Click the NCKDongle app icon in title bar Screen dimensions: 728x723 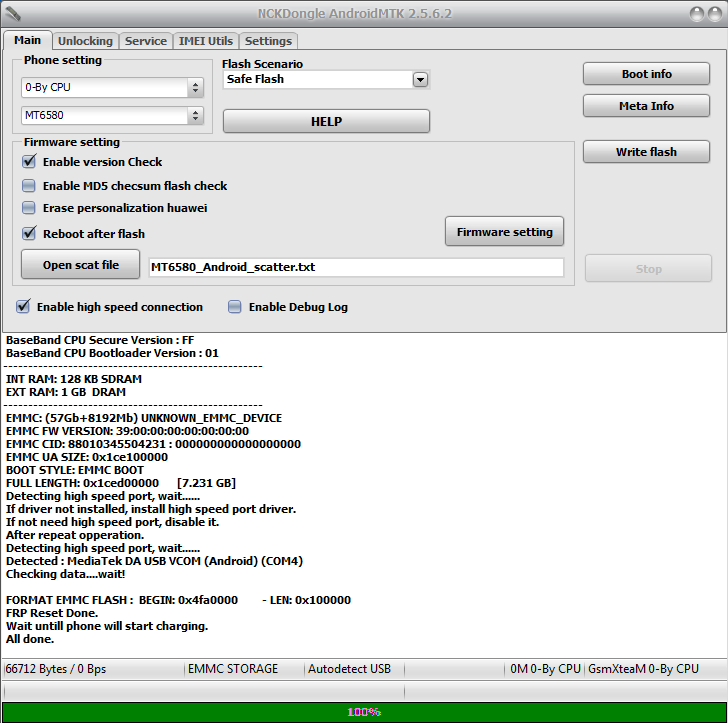click(x=12, y=14)
